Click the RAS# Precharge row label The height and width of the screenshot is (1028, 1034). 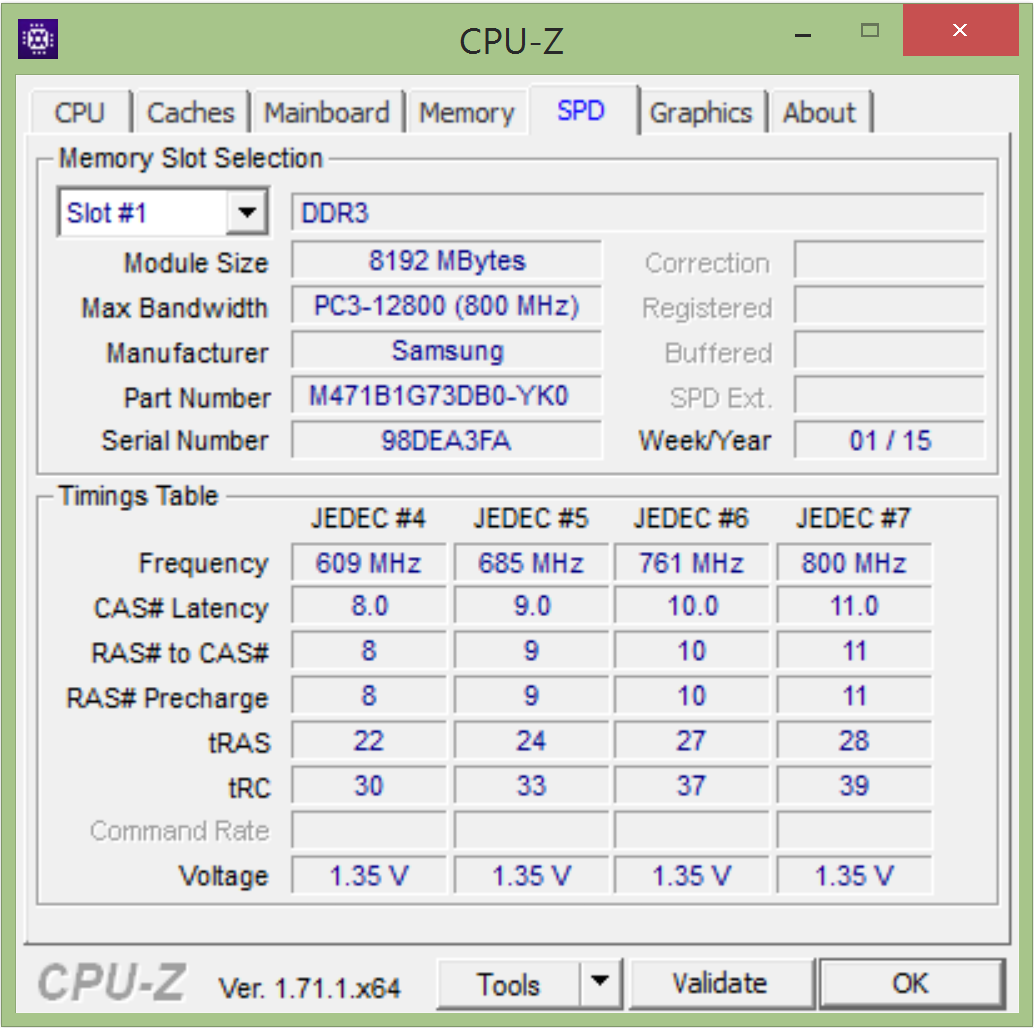click(x=167, y=698)
